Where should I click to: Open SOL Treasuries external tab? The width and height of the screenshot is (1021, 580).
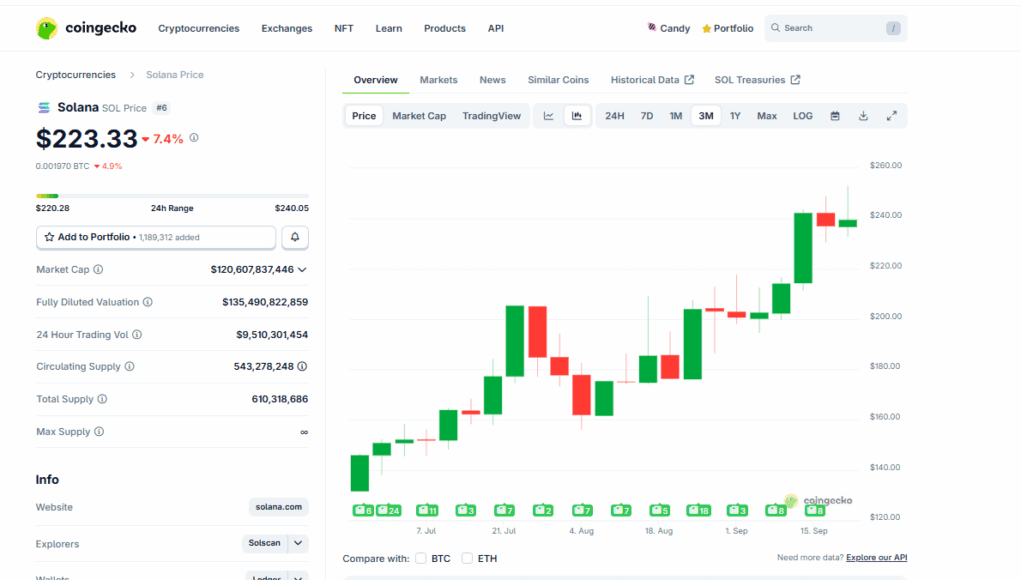(x=757, y=80)
